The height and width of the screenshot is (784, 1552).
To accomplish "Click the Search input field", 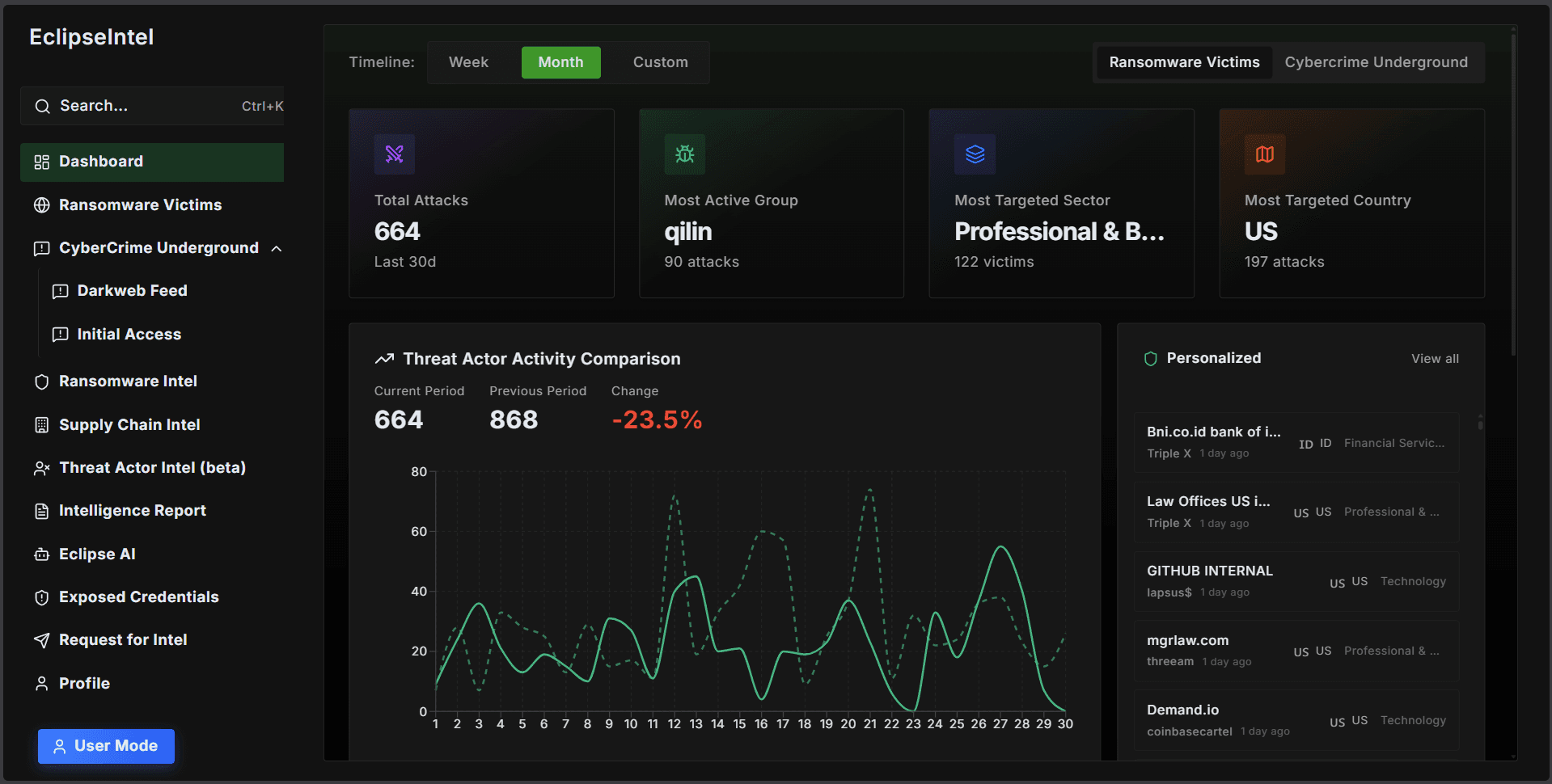I will tap(152, 106).
